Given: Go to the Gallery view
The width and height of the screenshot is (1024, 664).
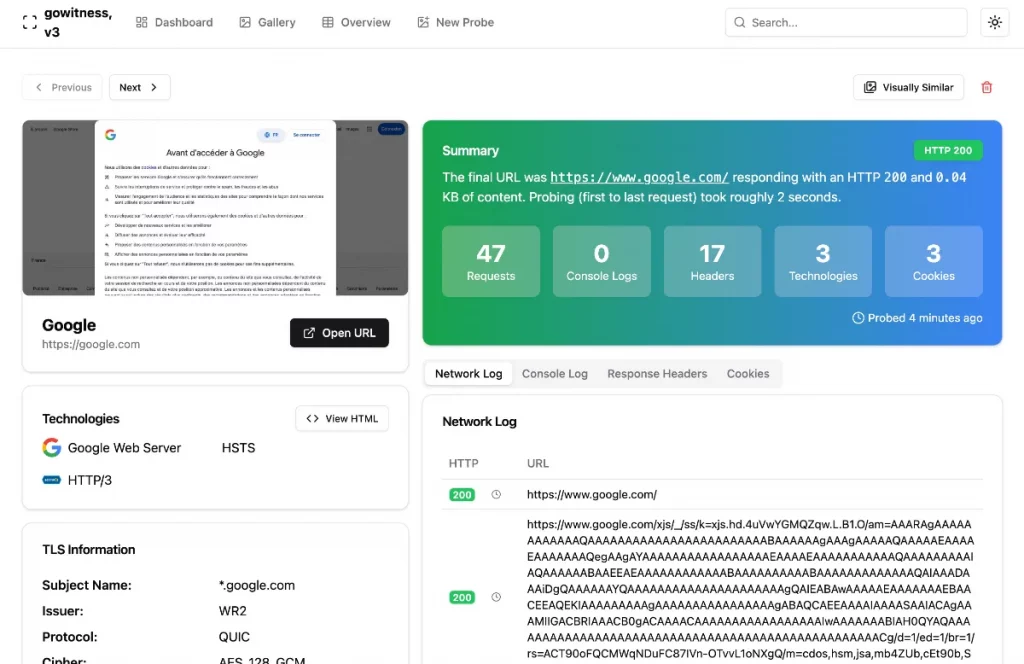Looking at the screenshot, I should pyautogui.click(x=267, y=22).
